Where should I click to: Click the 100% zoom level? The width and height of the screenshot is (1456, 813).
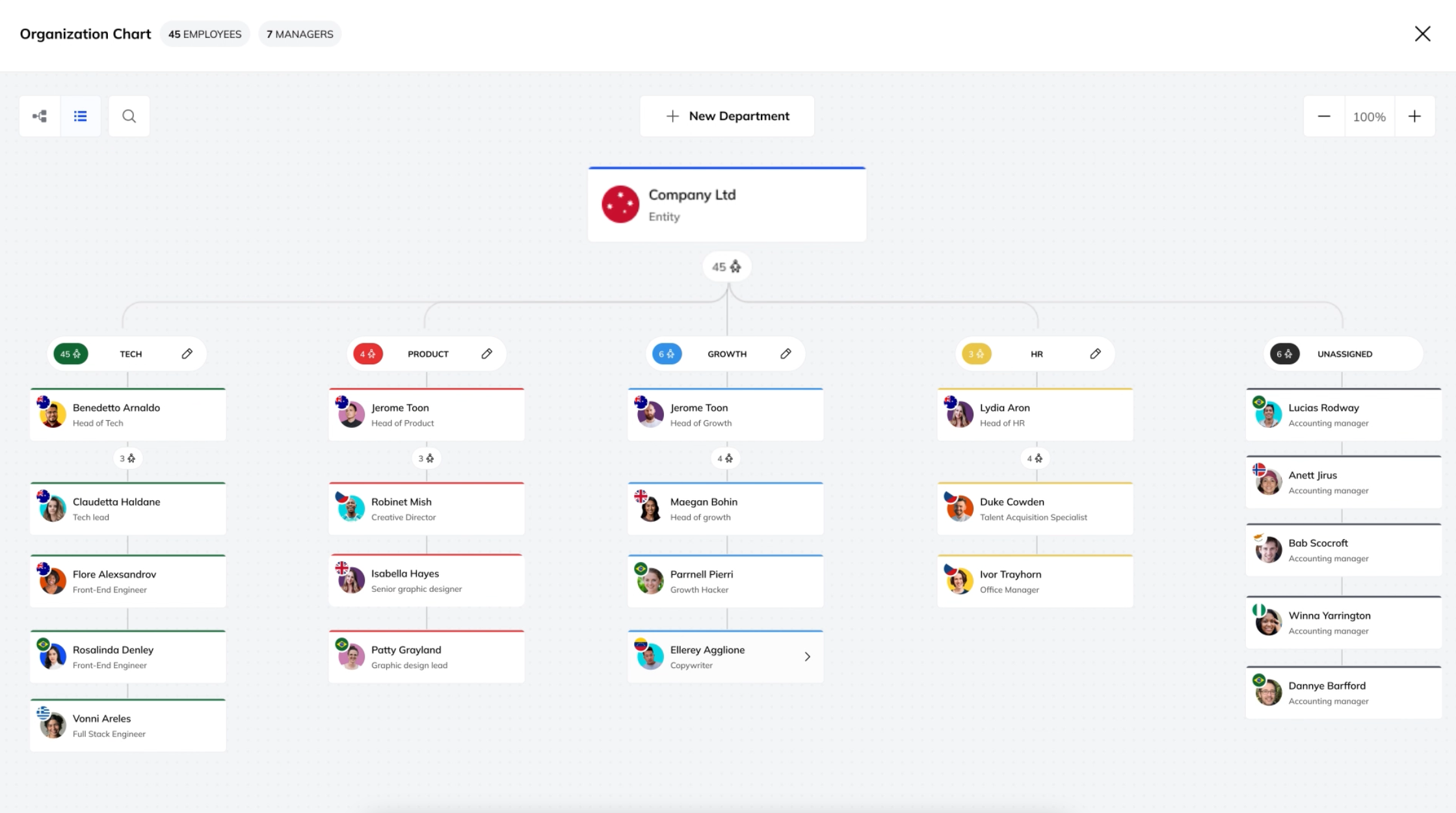pos(1370,117)
